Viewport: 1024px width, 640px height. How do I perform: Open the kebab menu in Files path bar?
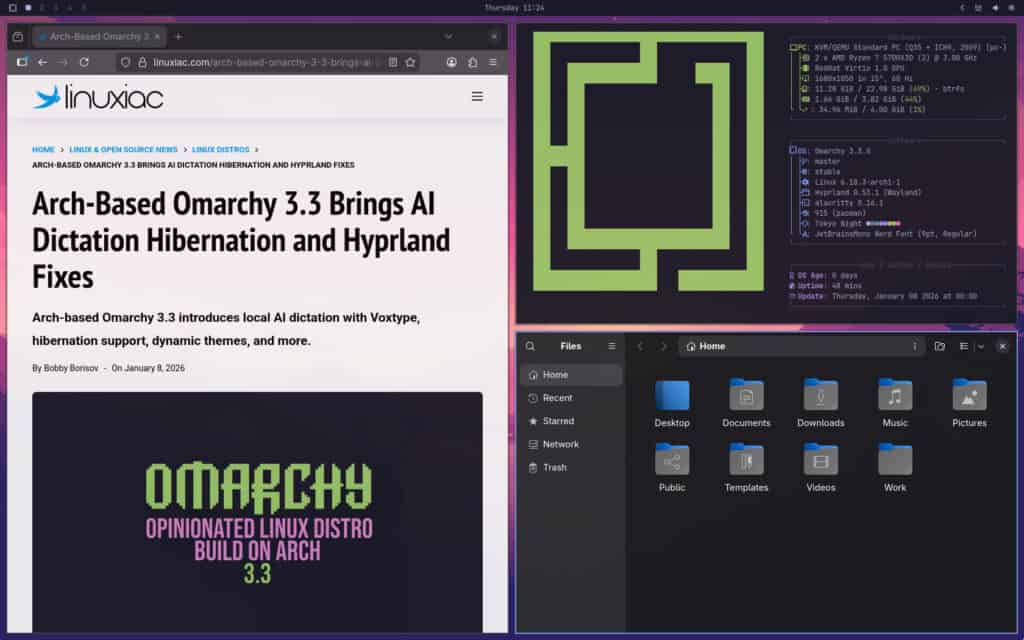916,346
